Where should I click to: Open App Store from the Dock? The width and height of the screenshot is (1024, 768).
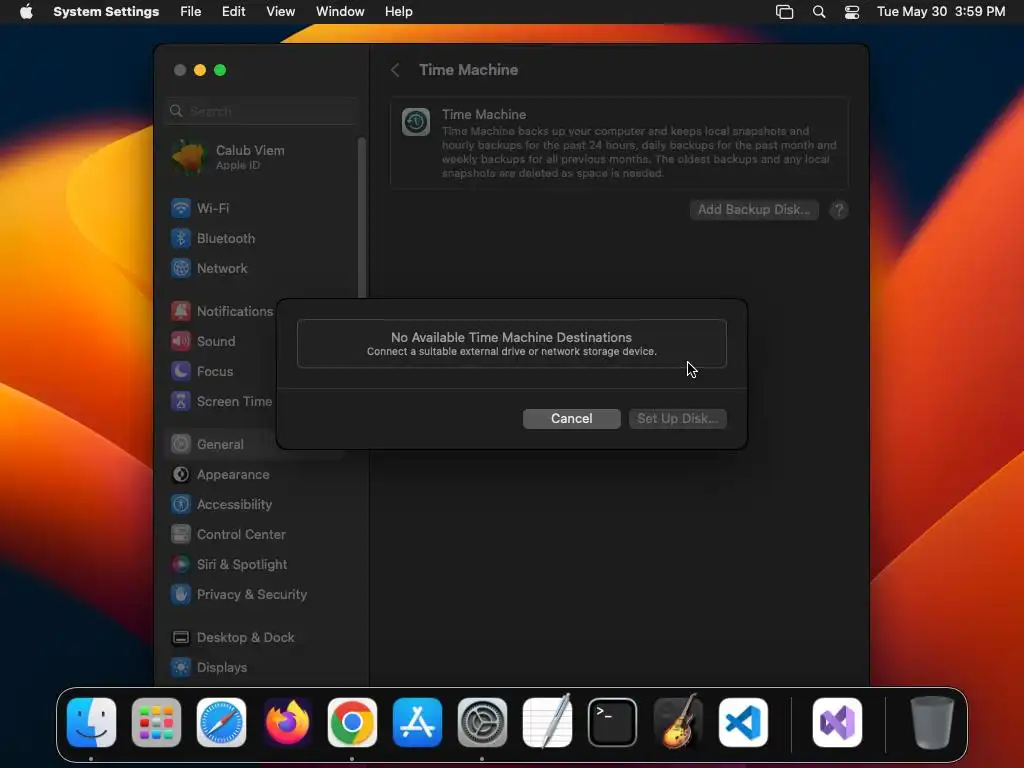click(x=417, y=722)
